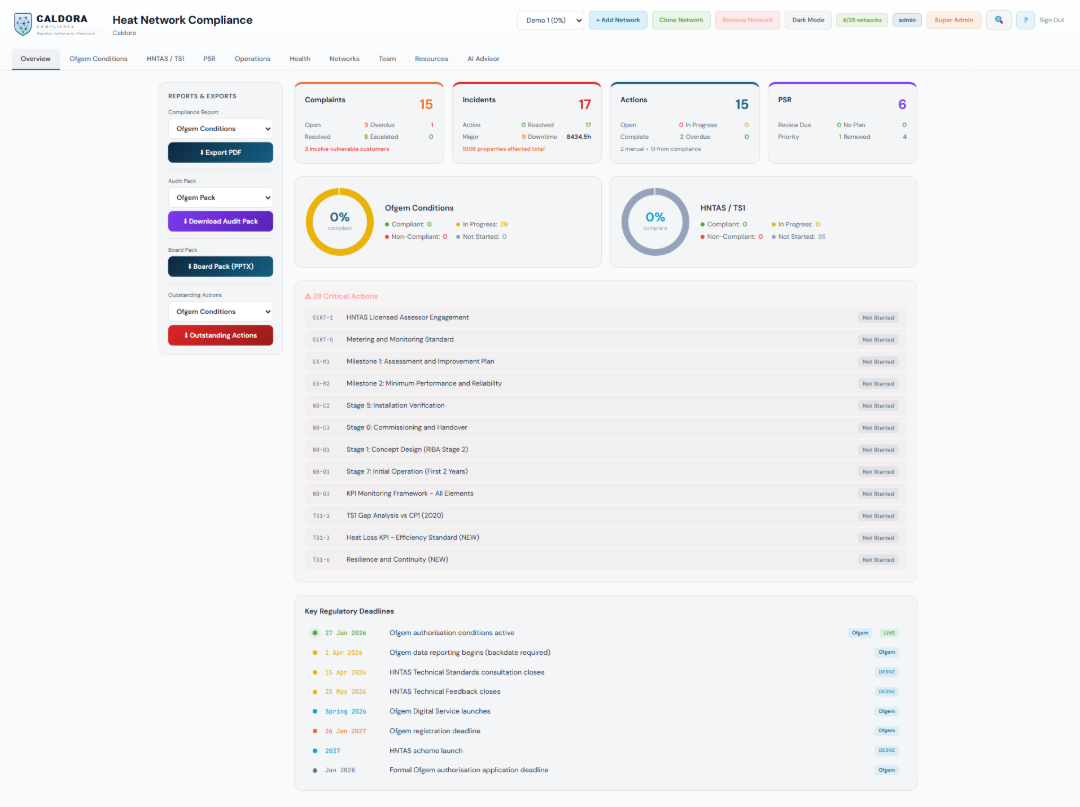Viewport: 1080px width, 807px height.
Task: Click the Not Started status on CERT-1 row
Action: click(878, 315)
